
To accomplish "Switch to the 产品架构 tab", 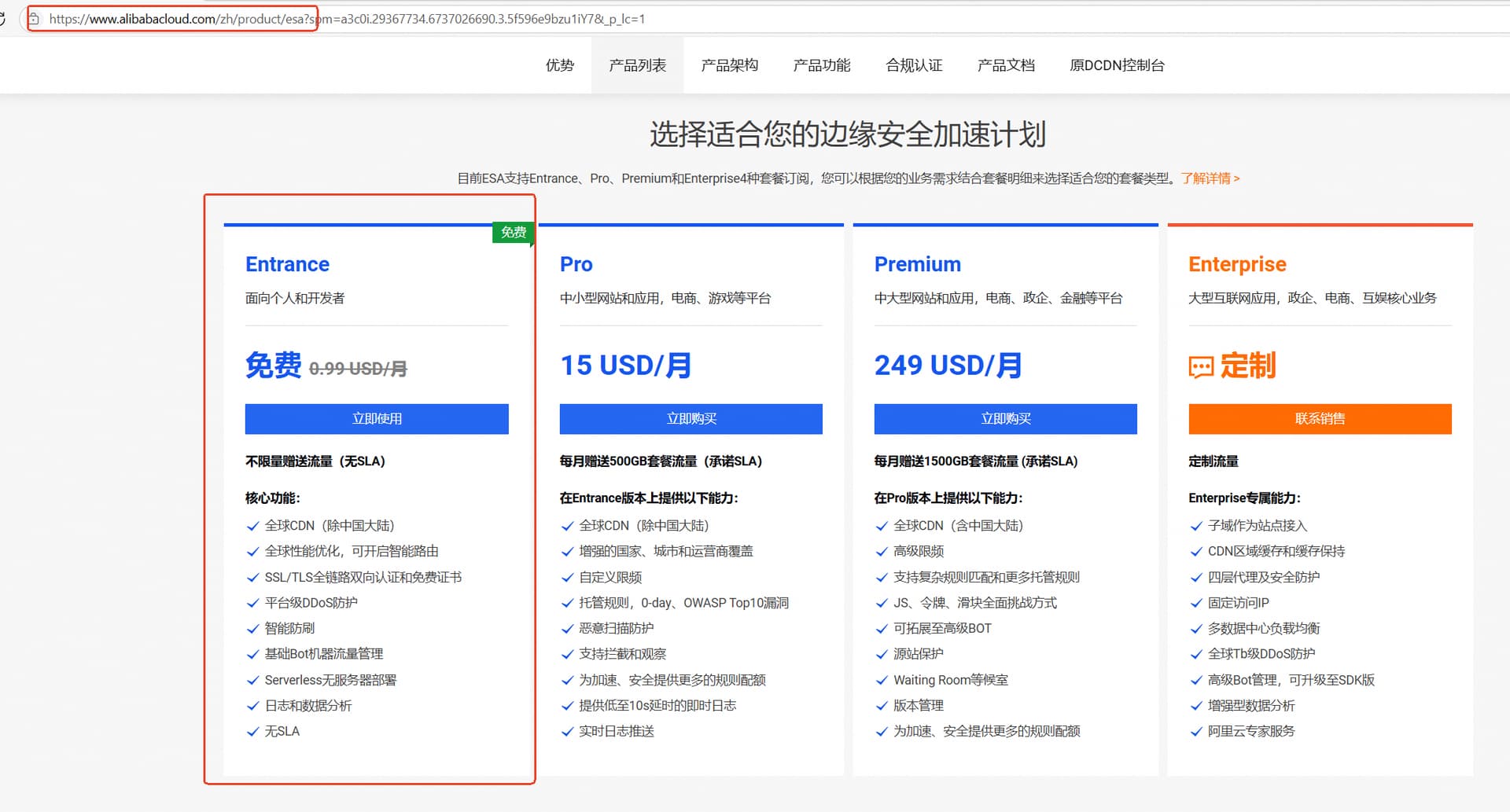I will [x=729, y=65].
